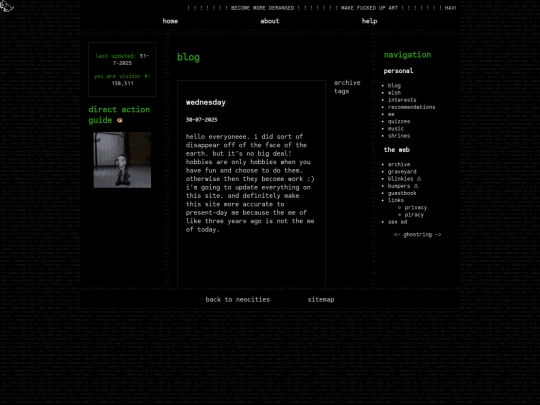The width and height of the screenshot is (540, 405).
Task: Open the 'me' page link
Action: tap(391, 114)
